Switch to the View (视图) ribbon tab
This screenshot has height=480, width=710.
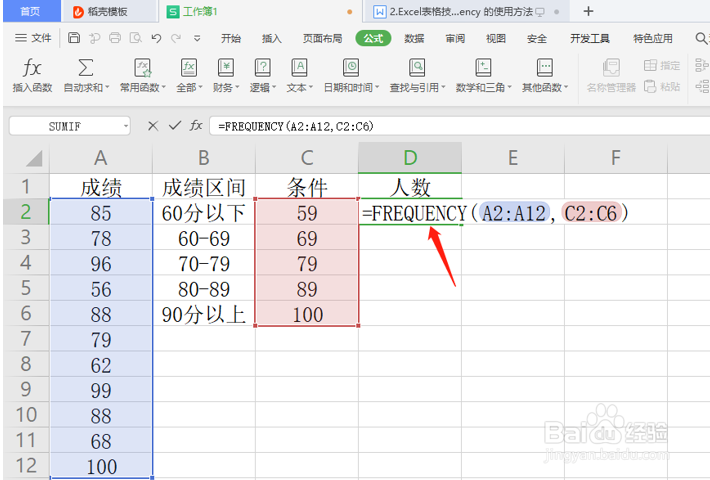[x=496, y=38]
